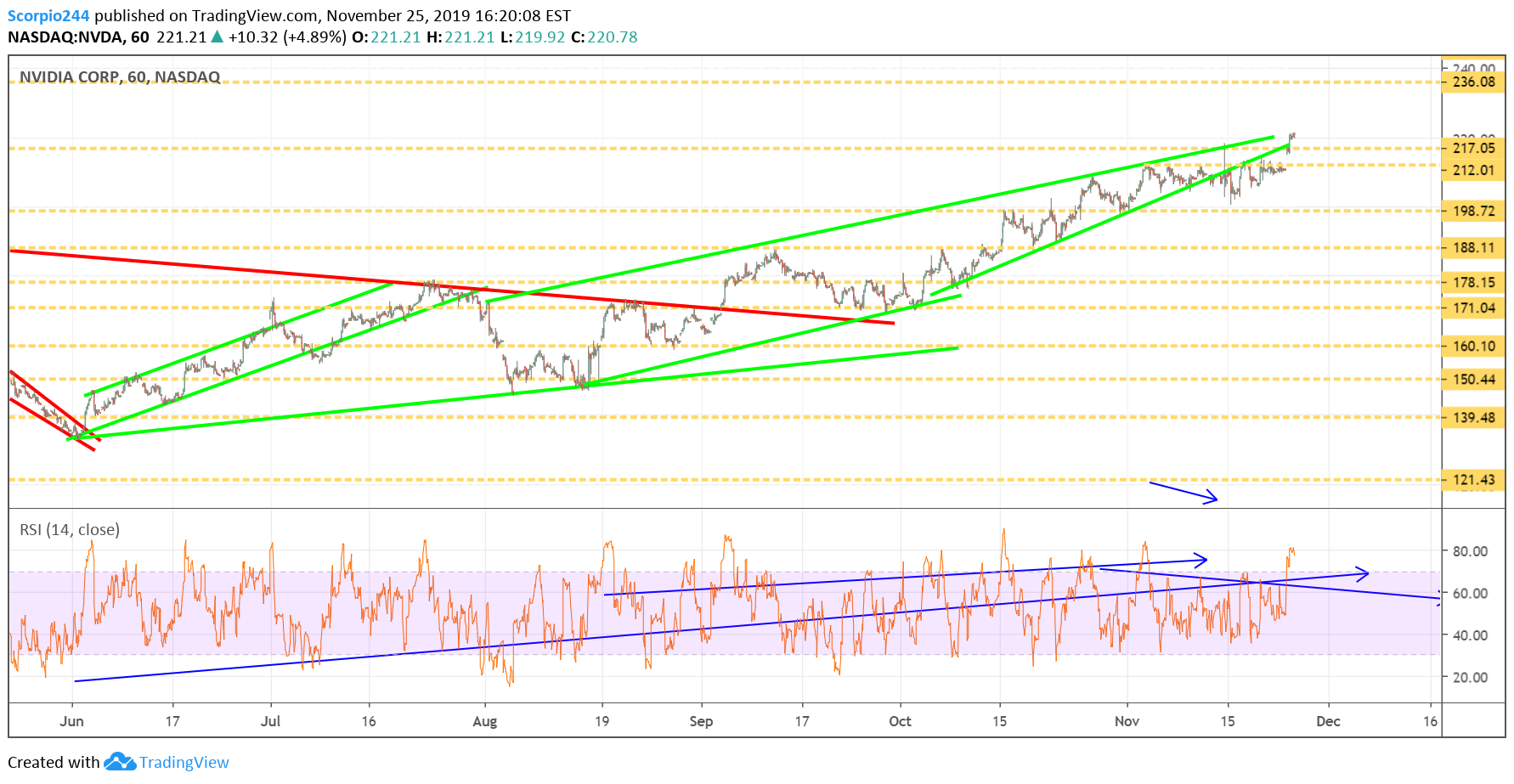Click the NASDAQ:NVDA, 60 symbol header
Image resolution: width=1514 pixels, height=784 pixels.
(78, 37)
